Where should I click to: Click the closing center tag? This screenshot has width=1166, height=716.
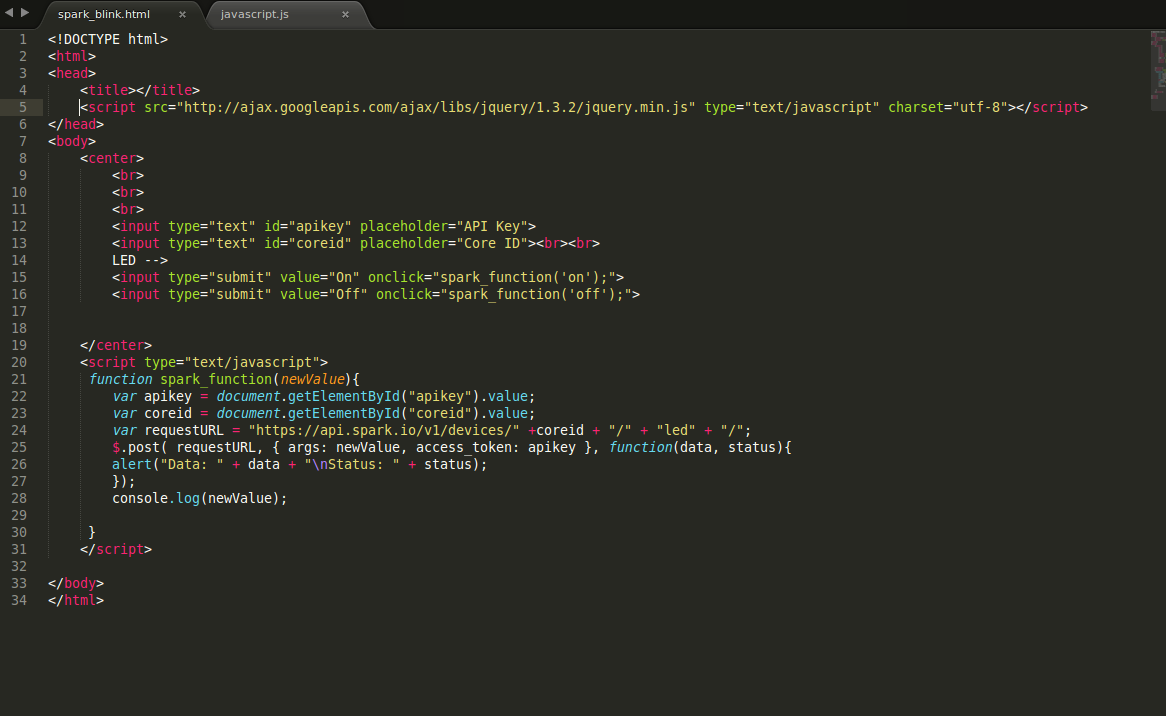click(116, 345)
